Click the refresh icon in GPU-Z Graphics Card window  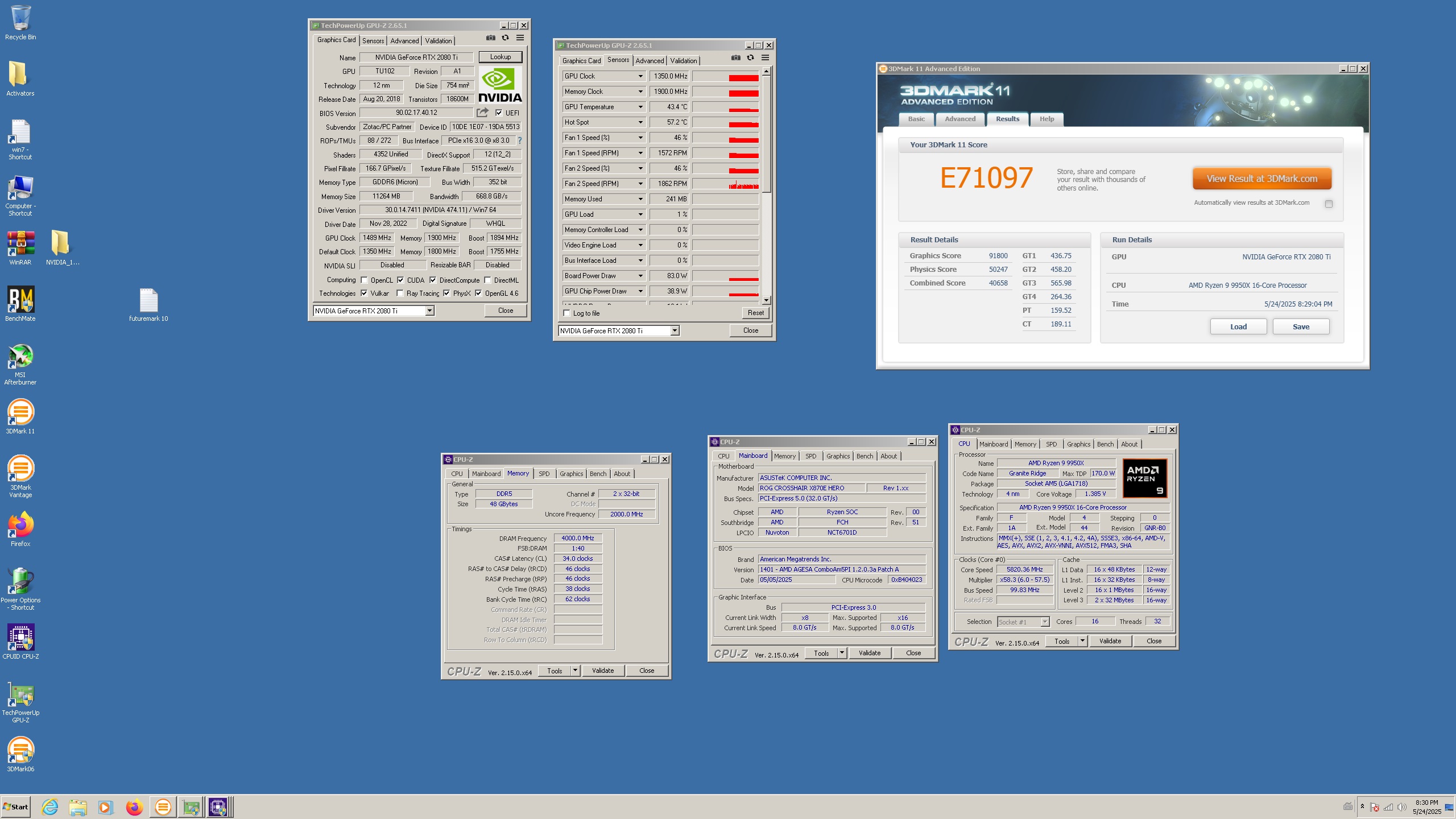click(x=505, y=38)
